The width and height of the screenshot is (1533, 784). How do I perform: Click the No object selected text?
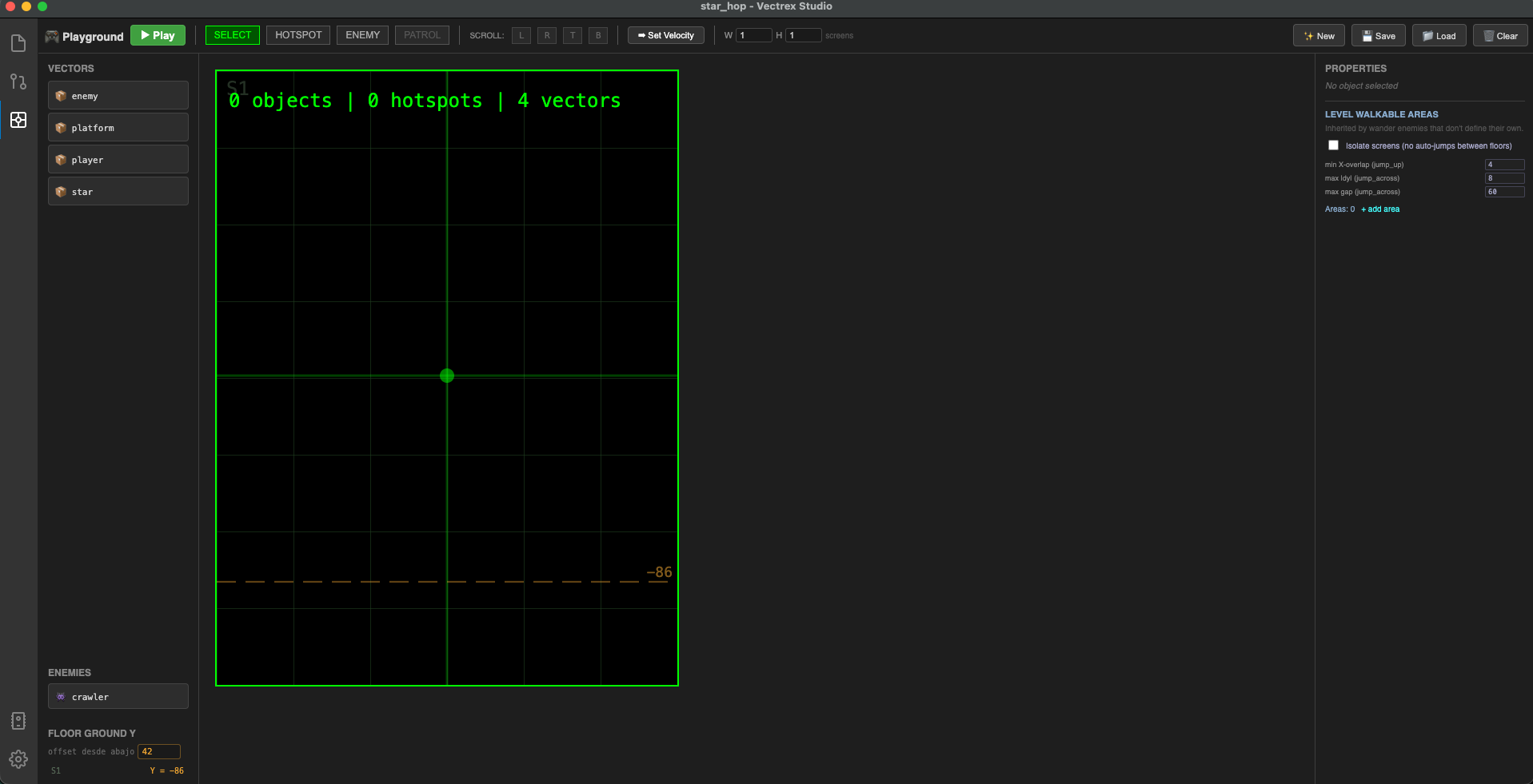click(1362, 86)
